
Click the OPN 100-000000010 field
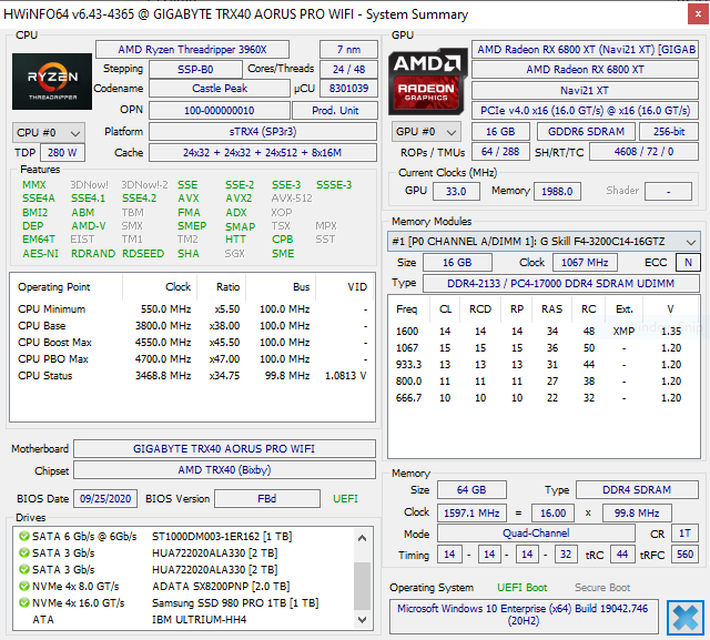click(x=220, y=110)
